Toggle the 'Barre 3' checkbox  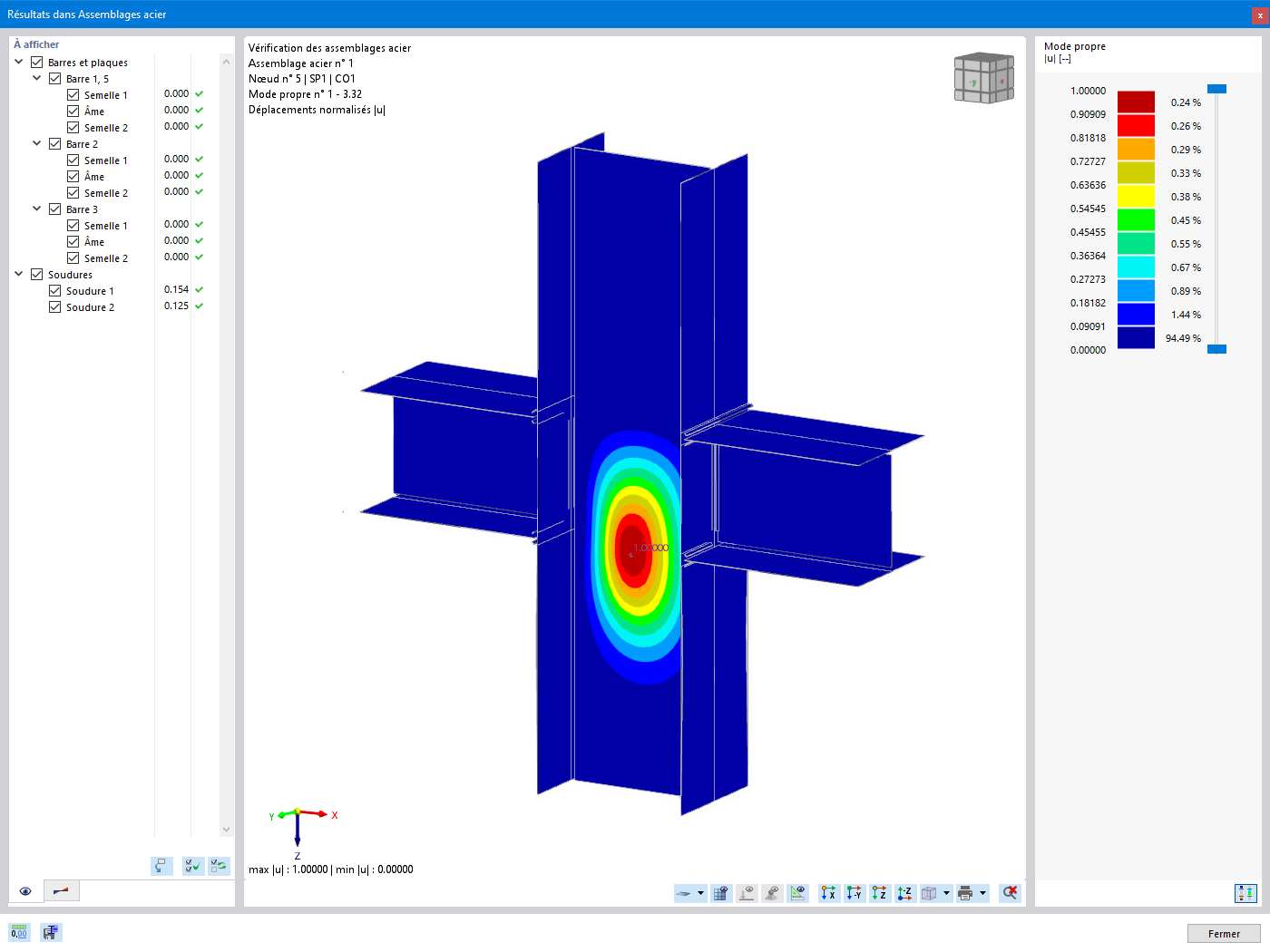(55, 209)
